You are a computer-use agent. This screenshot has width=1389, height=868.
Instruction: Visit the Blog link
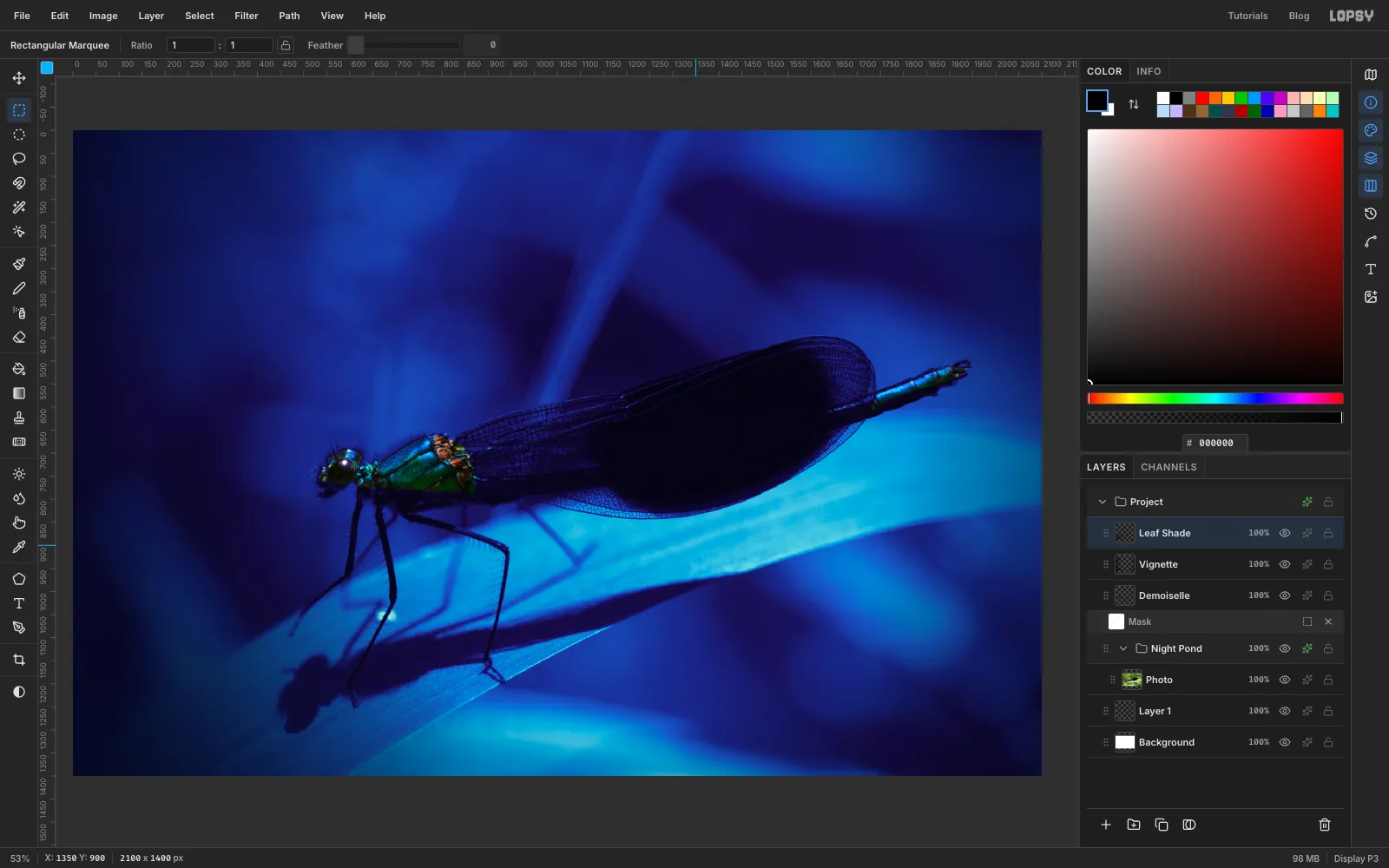[1299, 16]
